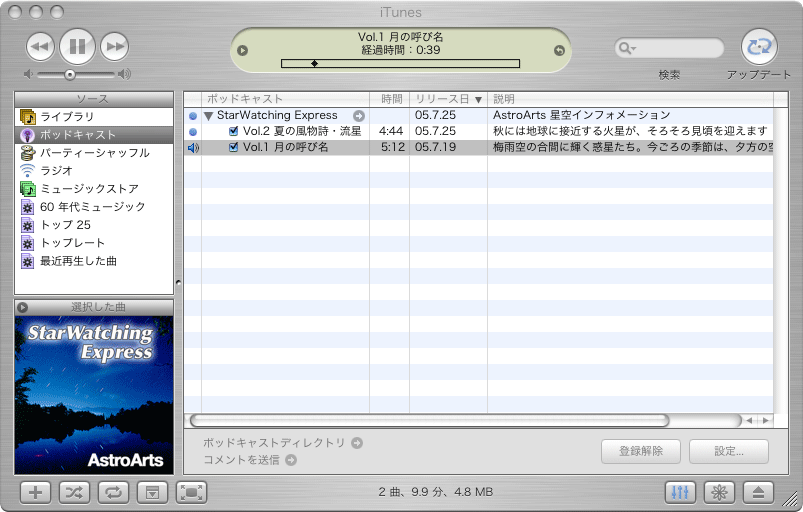Toggle shuffle mode
The width and height of the screenshot is (803, 512).
(74, 493)
